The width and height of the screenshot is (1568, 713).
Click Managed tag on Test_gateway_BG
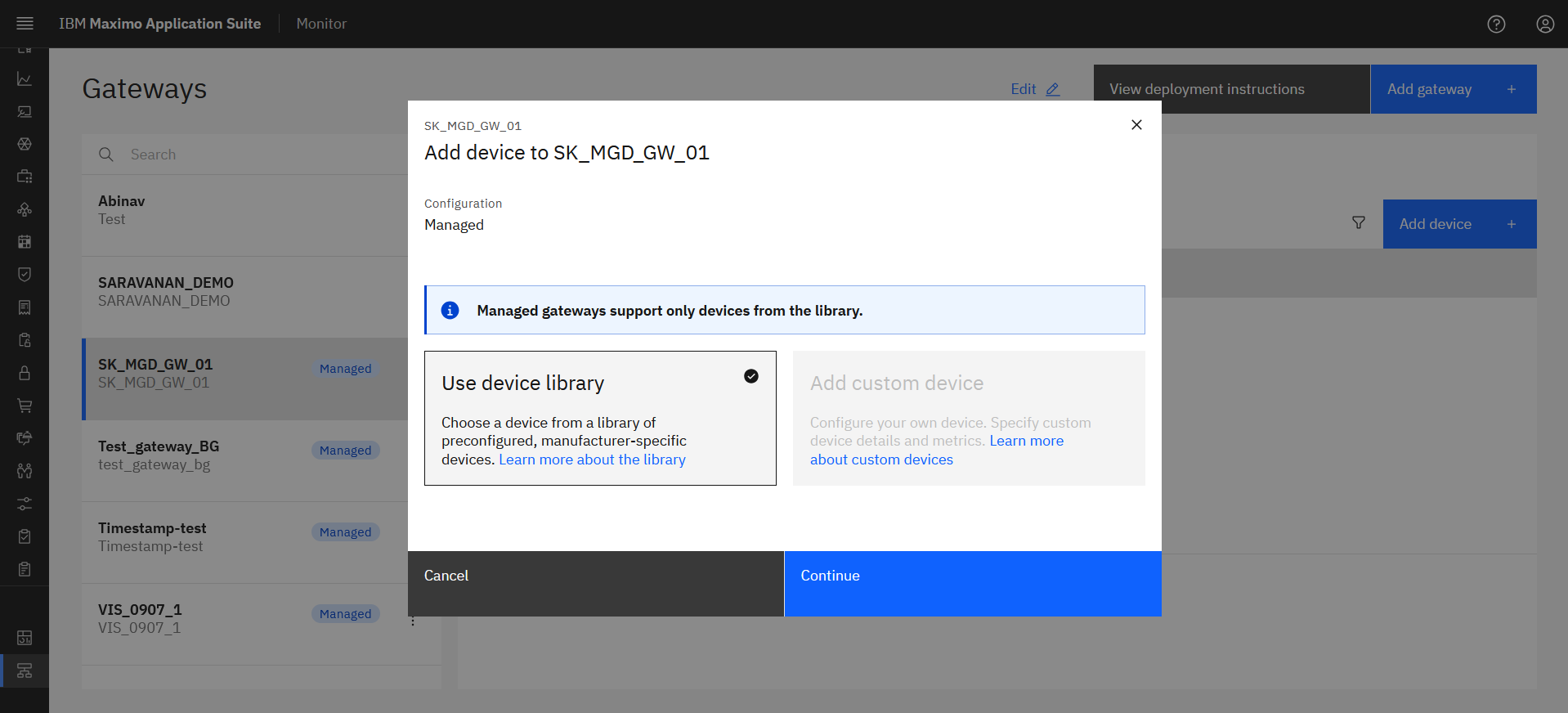point(345,451)
